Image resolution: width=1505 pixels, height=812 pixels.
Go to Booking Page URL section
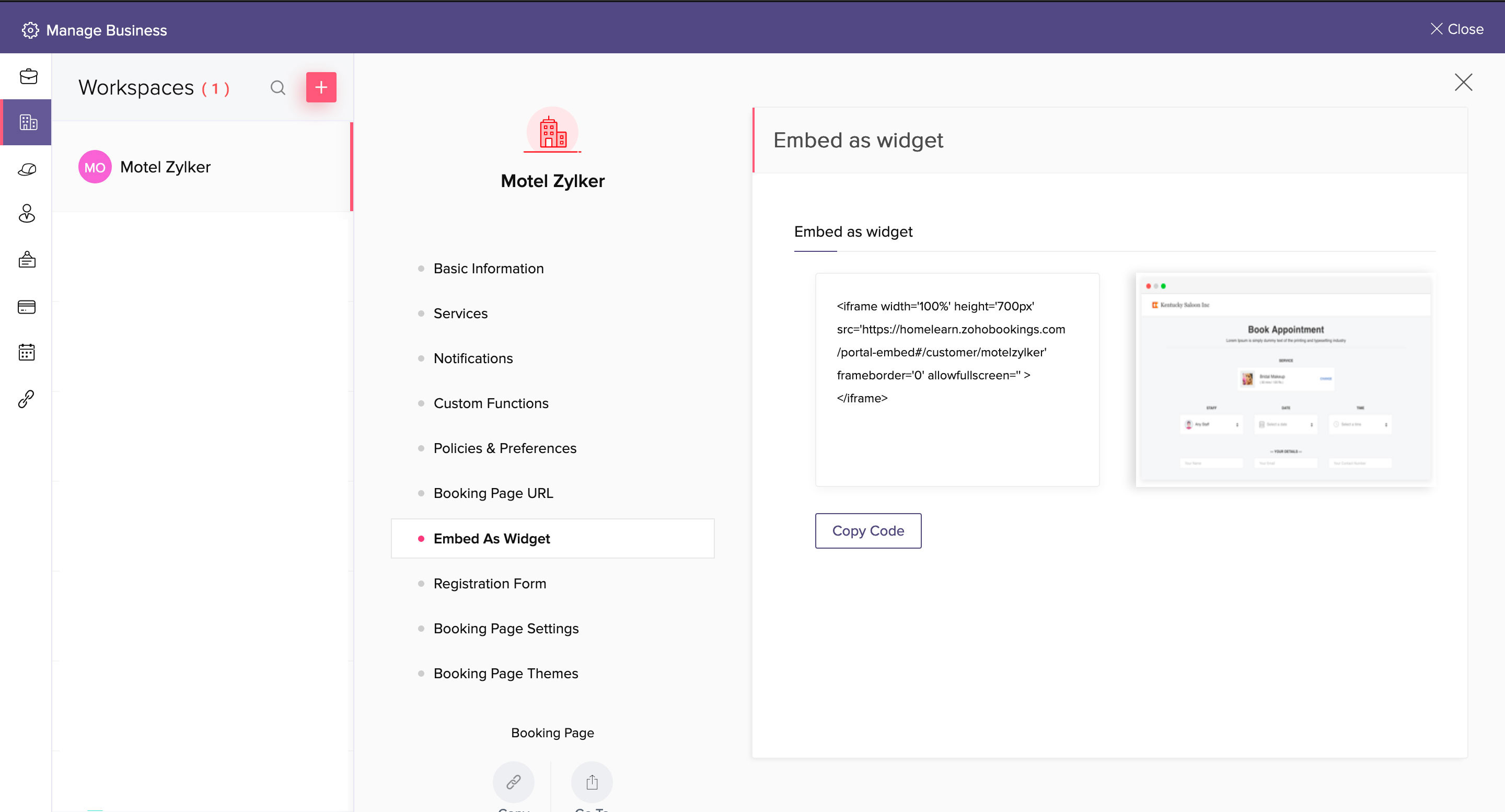coord(492,493)
